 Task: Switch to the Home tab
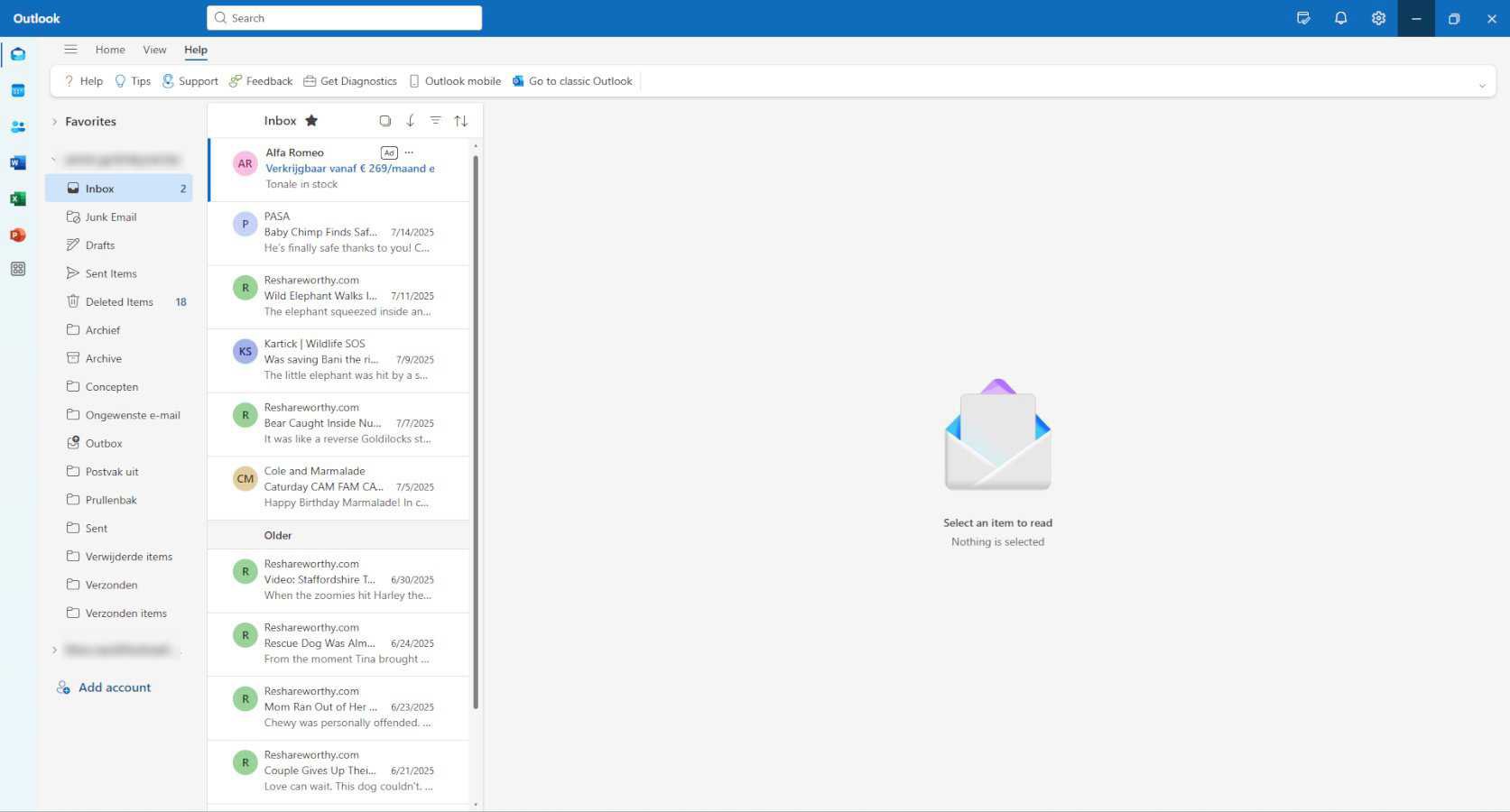[110, 50]
